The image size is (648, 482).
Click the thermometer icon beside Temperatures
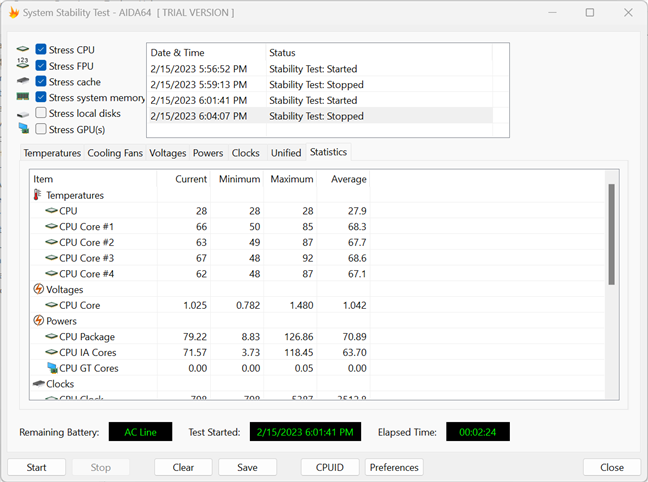(38, 196)
